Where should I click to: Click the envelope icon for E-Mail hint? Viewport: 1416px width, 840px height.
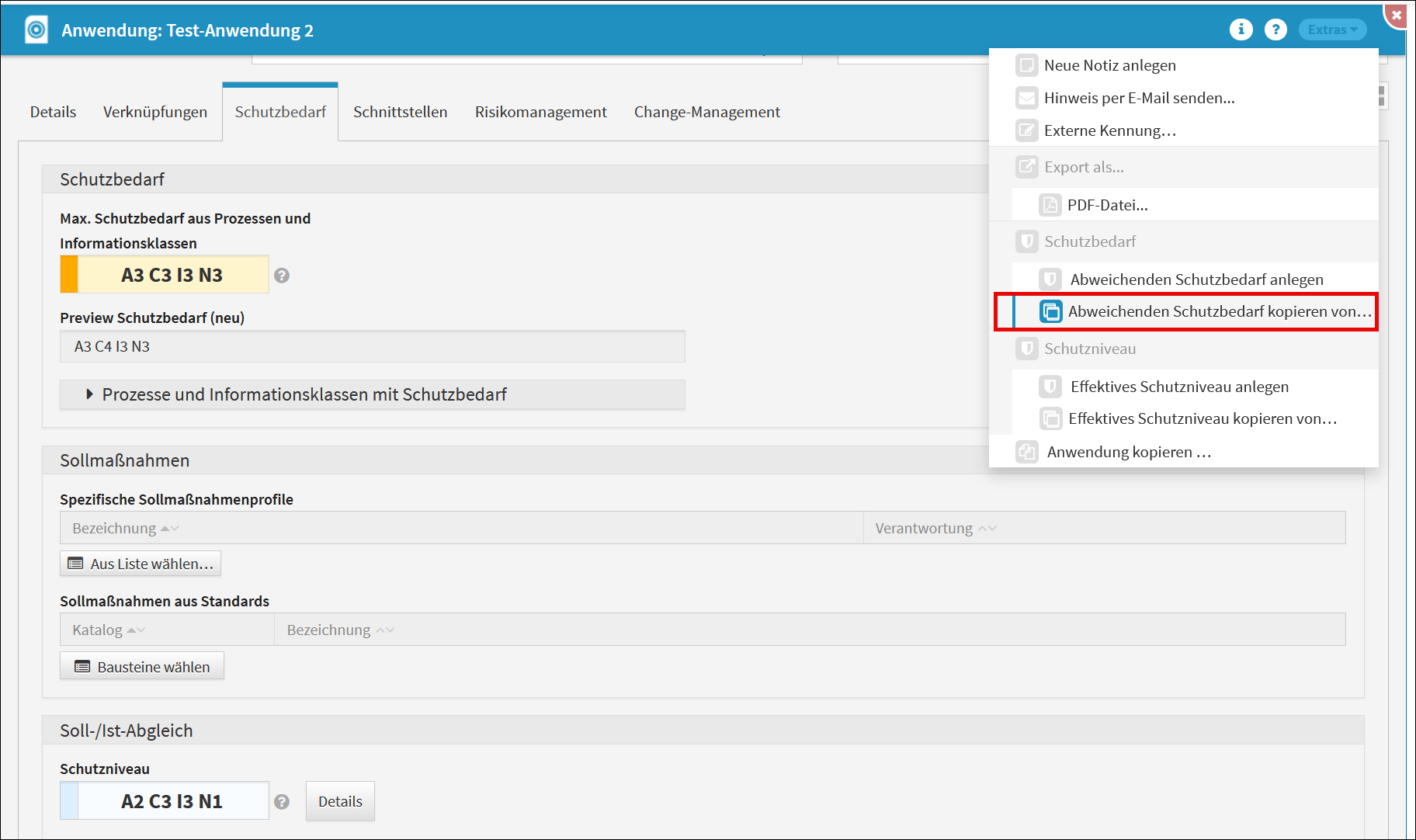[1026, 98]
